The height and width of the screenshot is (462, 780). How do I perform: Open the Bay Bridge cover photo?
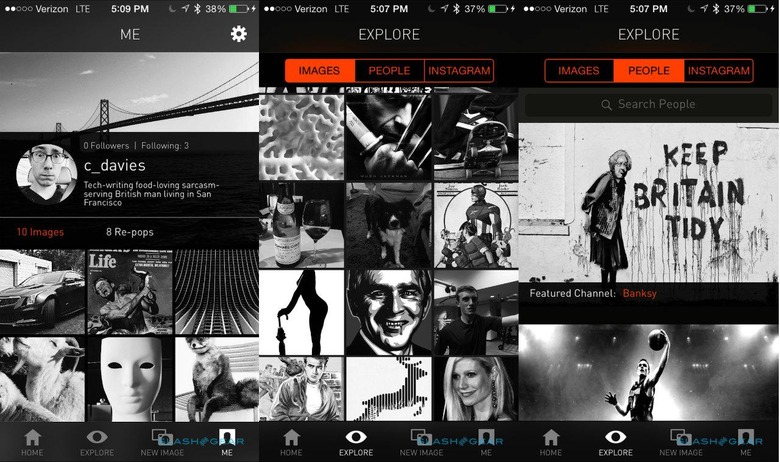pyautogui.click(x=129, y=92)
